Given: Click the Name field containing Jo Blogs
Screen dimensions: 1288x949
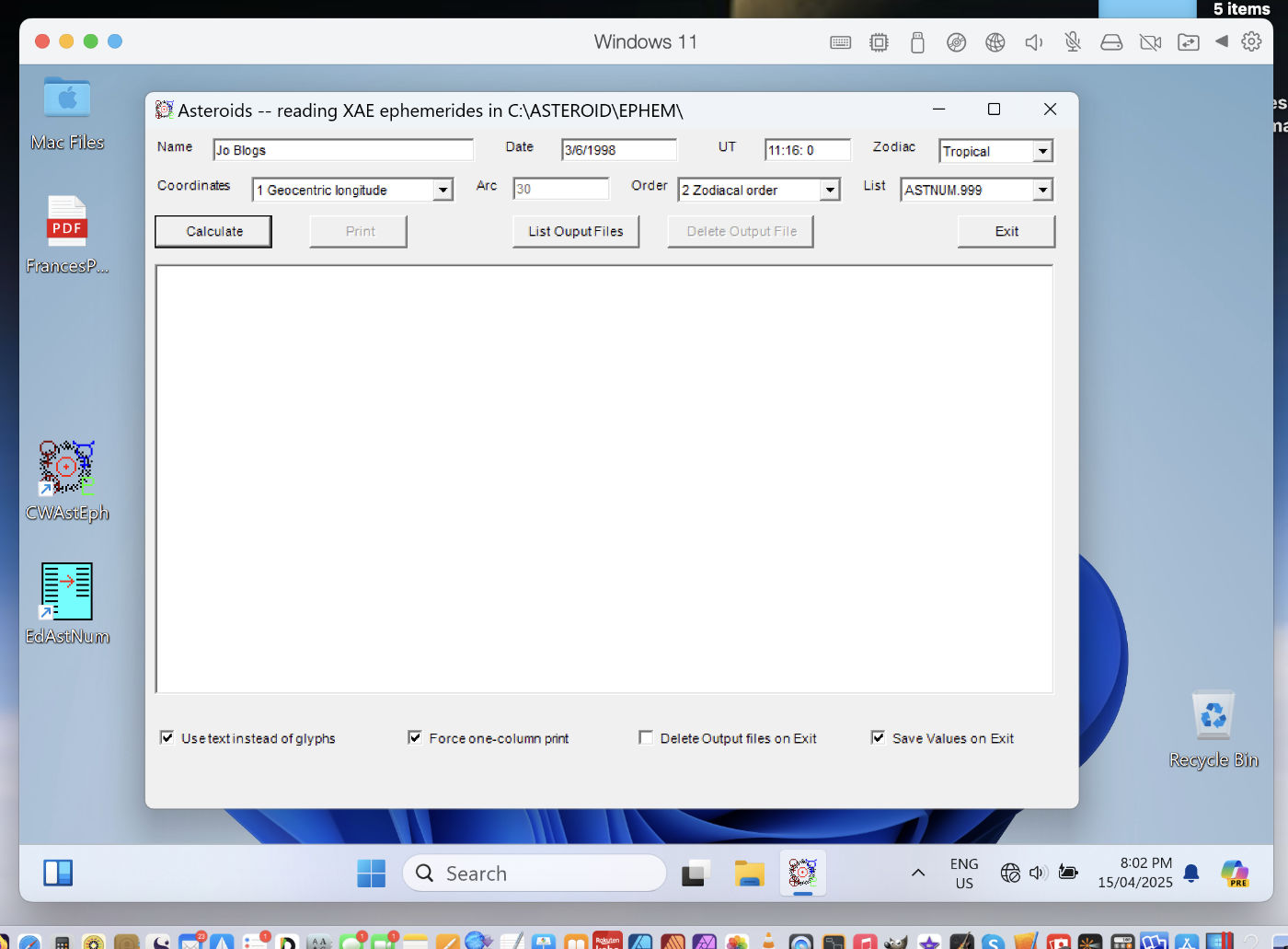Looking at the screenshot, I should tap(342, 150).
